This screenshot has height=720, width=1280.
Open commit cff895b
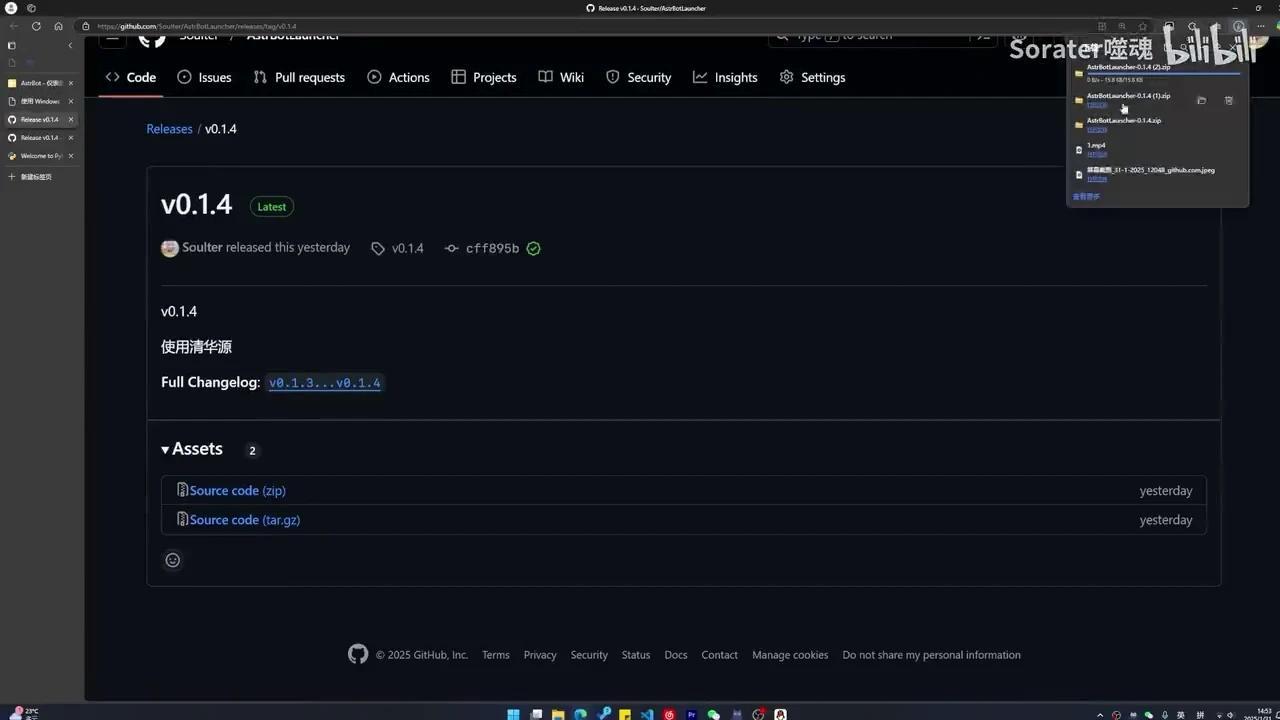(x=492, y=248)
